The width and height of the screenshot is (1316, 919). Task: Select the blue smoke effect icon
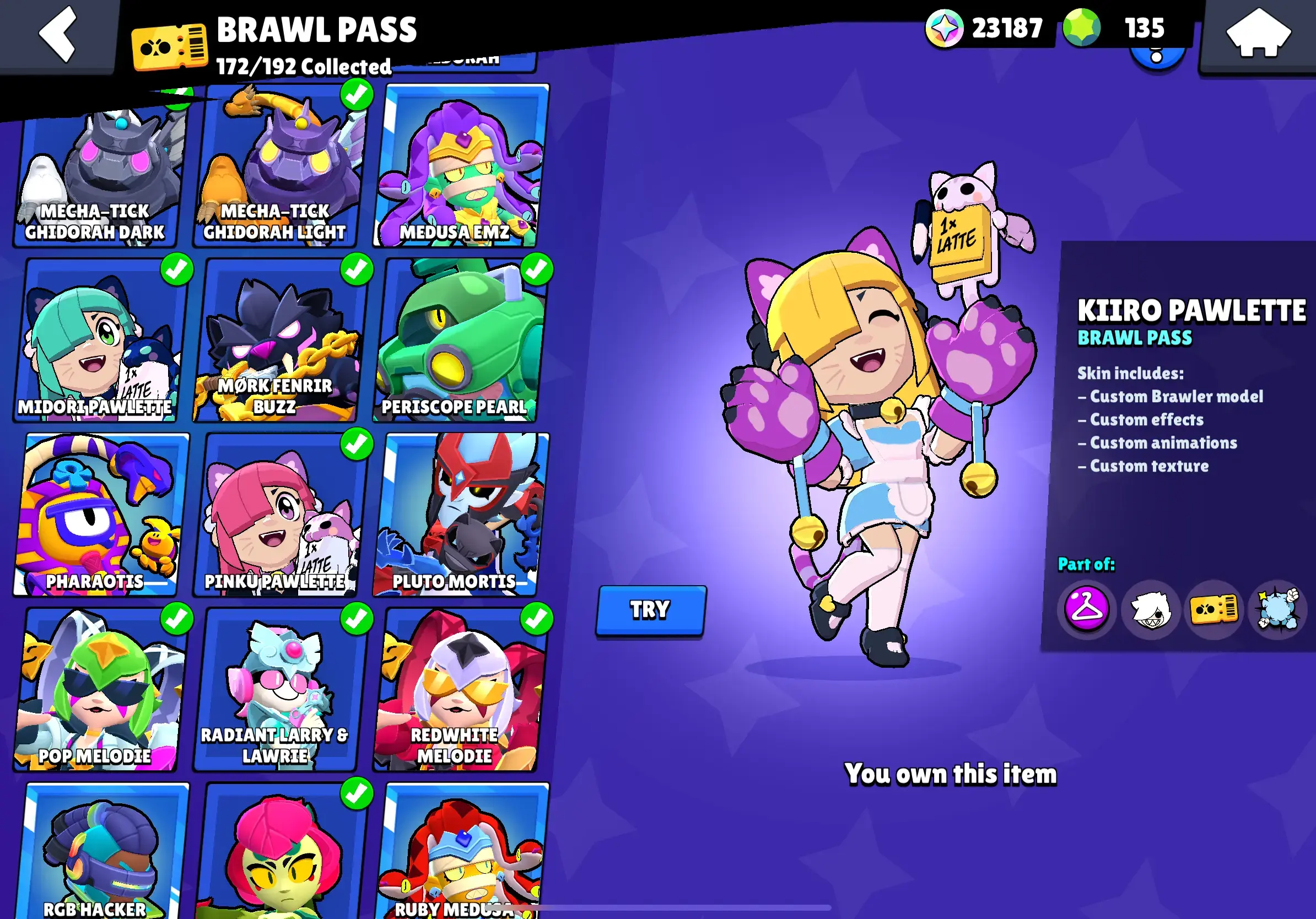1277,608
